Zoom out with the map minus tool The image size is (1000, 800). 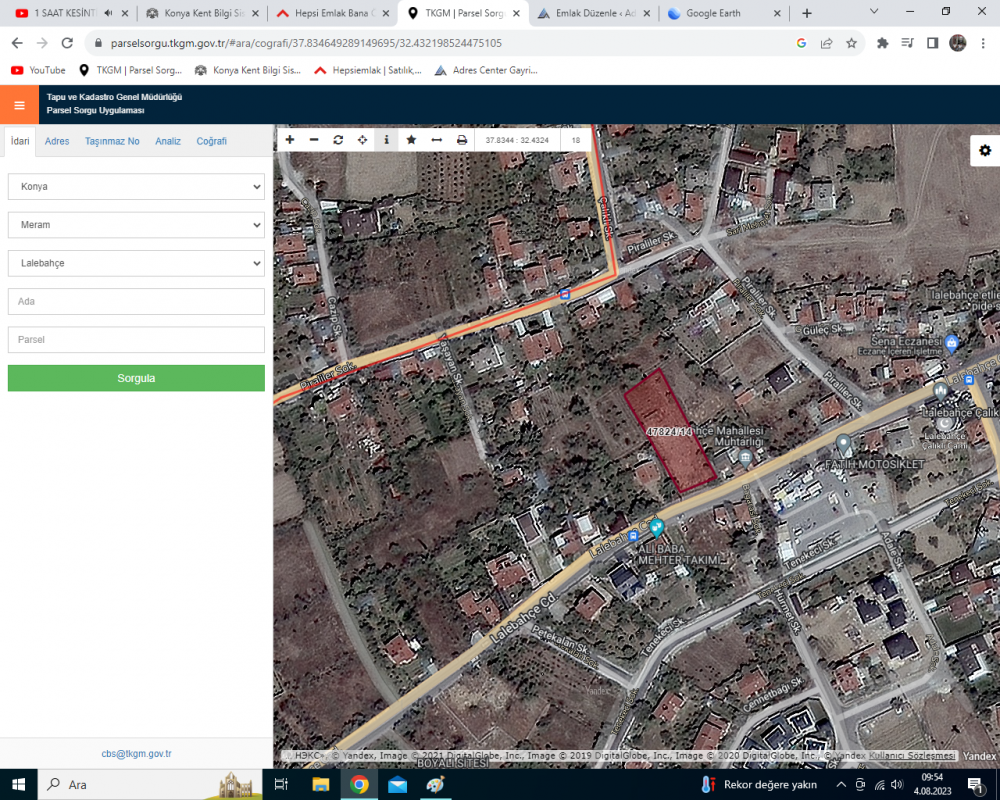tap(314, 140)
